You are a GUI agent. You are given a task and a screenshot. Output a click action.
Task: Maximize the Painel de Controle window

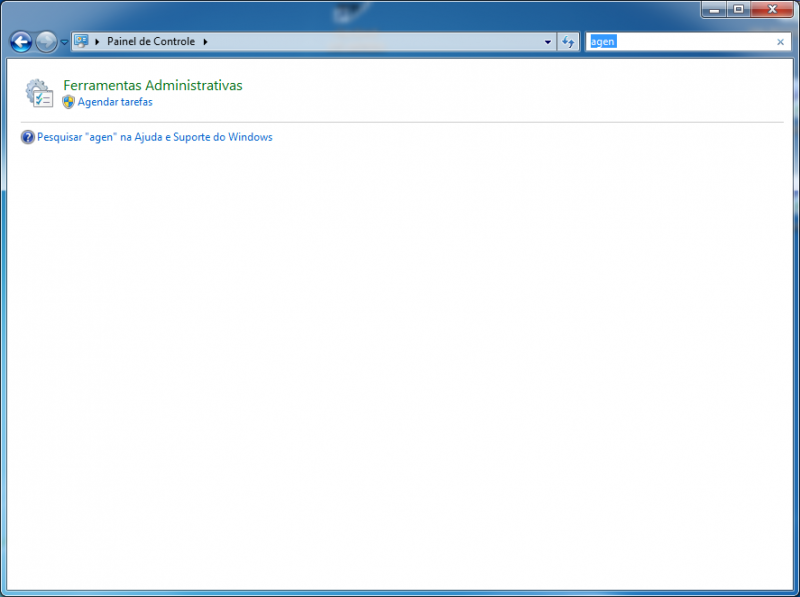[x=740, y=10]
